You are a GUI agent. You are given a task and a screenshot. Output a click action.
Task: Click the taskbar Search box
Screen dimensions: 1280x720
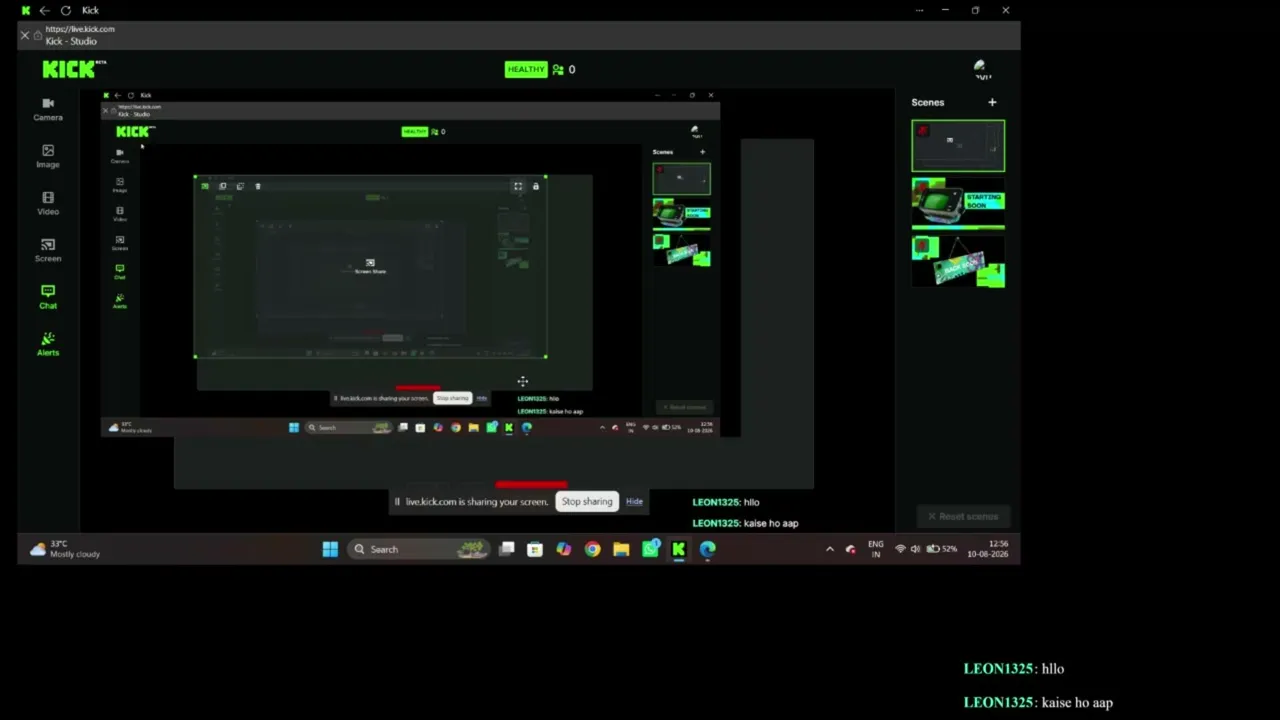point(418,549)
